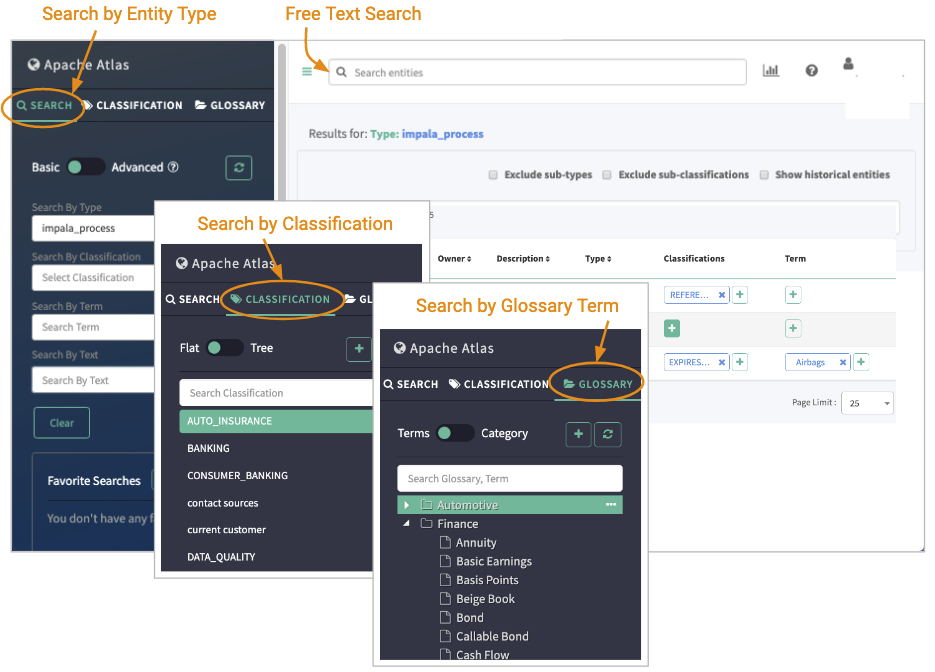
Task: Toggle Basic to Advanced search
Action: (86, 167)
